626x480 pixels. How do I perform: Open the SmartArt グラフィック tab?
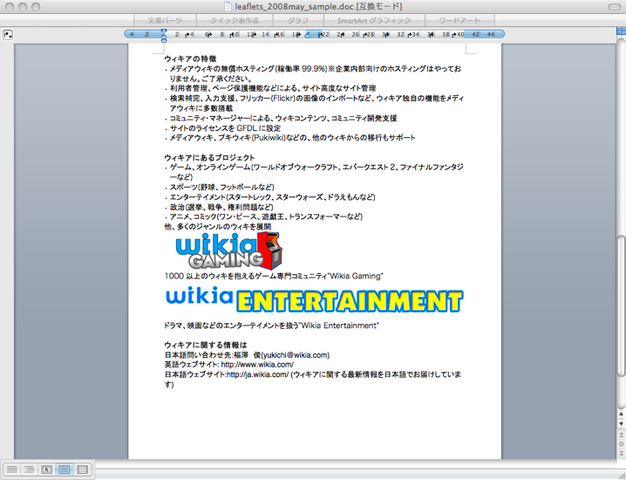374,20
